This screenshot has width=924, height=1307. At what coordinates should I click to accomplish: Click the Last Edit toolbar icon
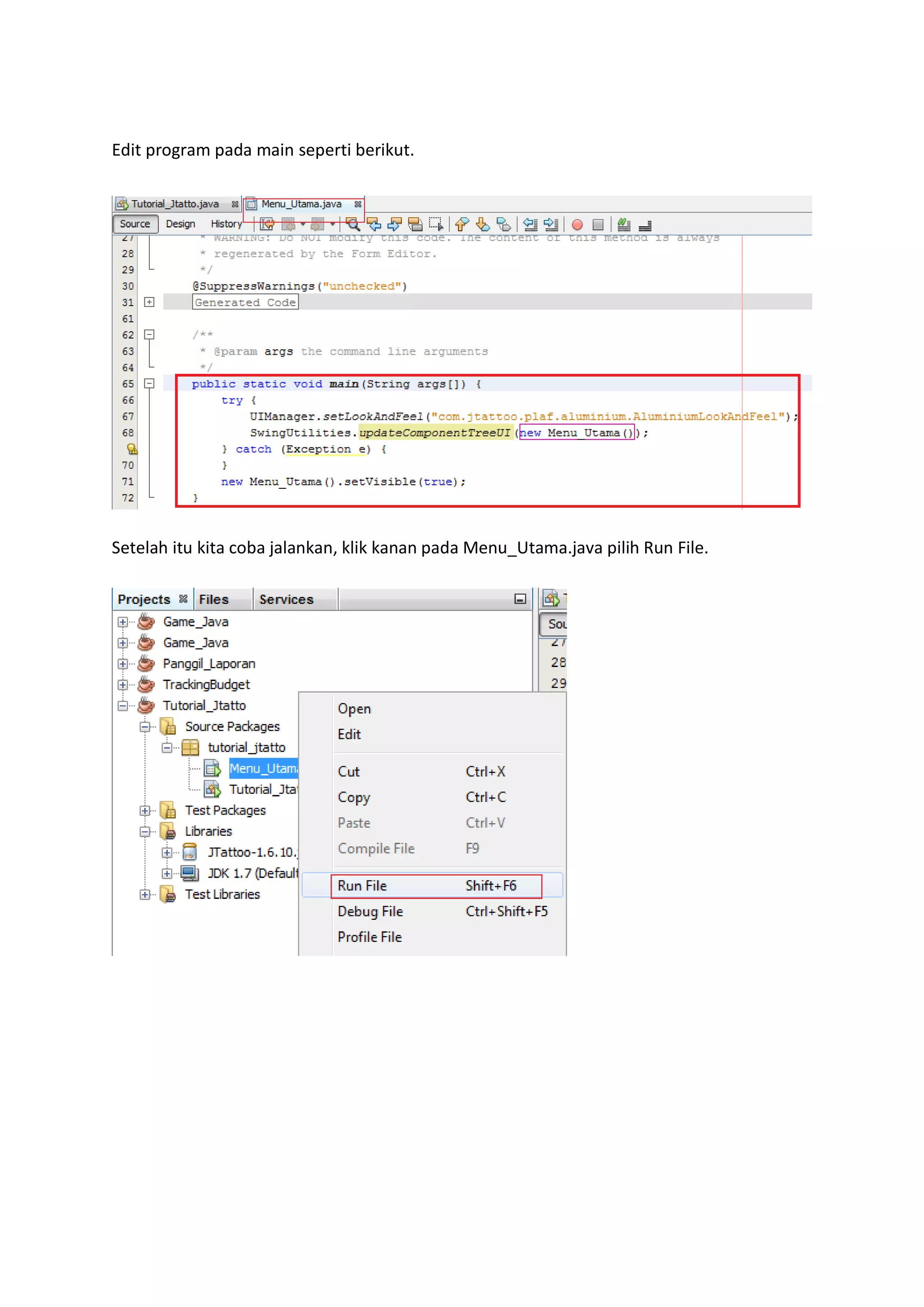267,224
